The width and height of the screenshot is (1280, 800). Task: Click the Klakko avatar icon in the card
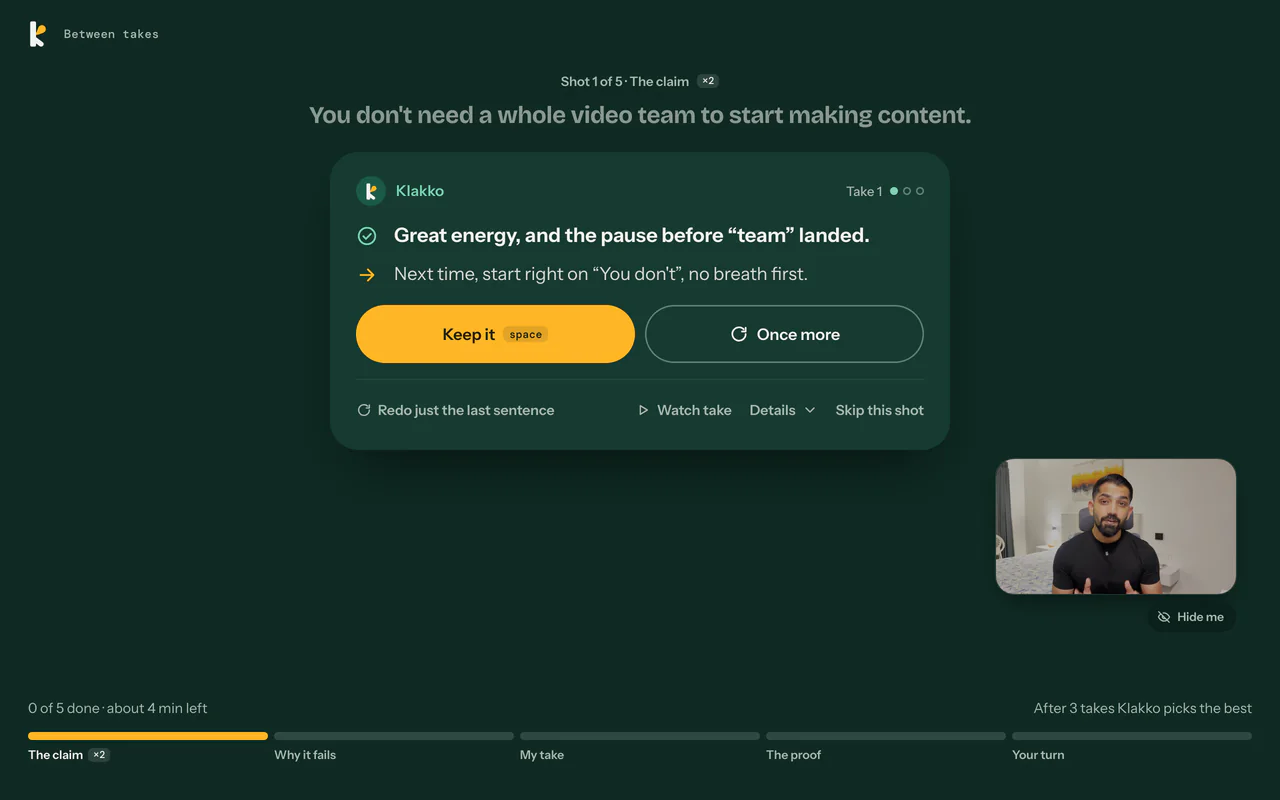(371, 191)
